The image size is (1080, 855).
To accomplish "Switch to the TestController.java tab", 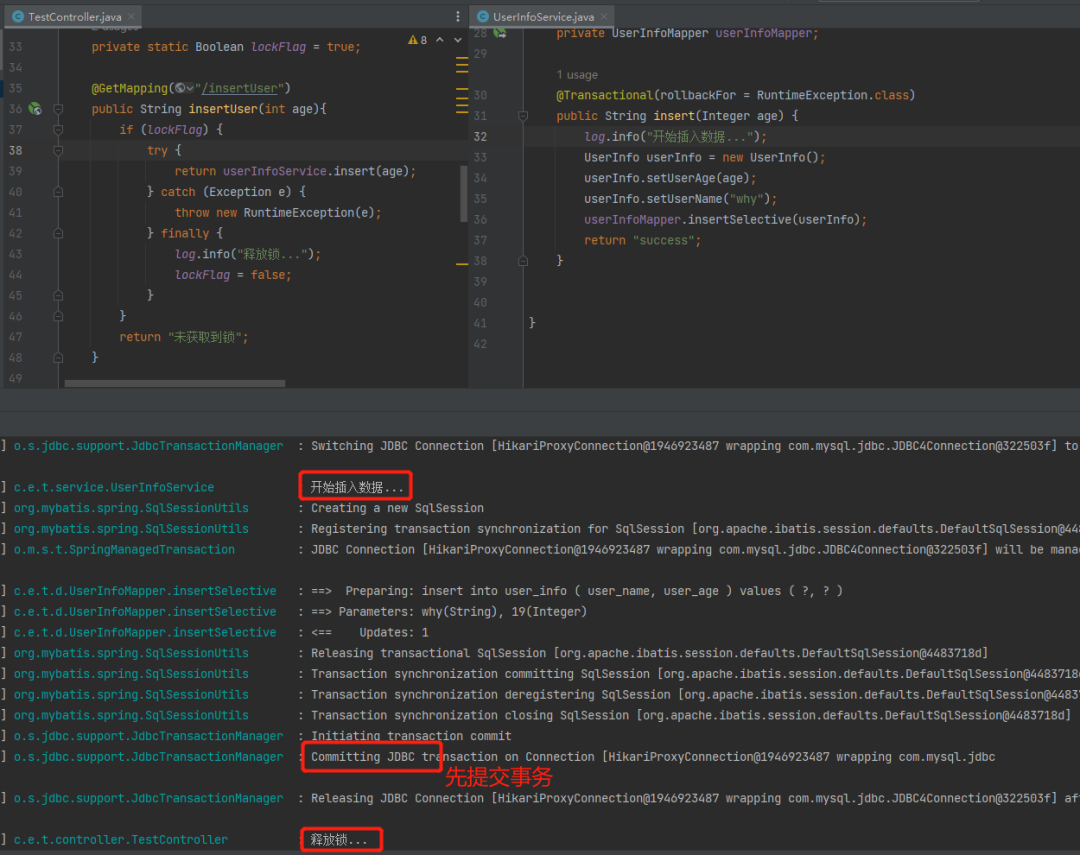I will click(x=74, y=17).
